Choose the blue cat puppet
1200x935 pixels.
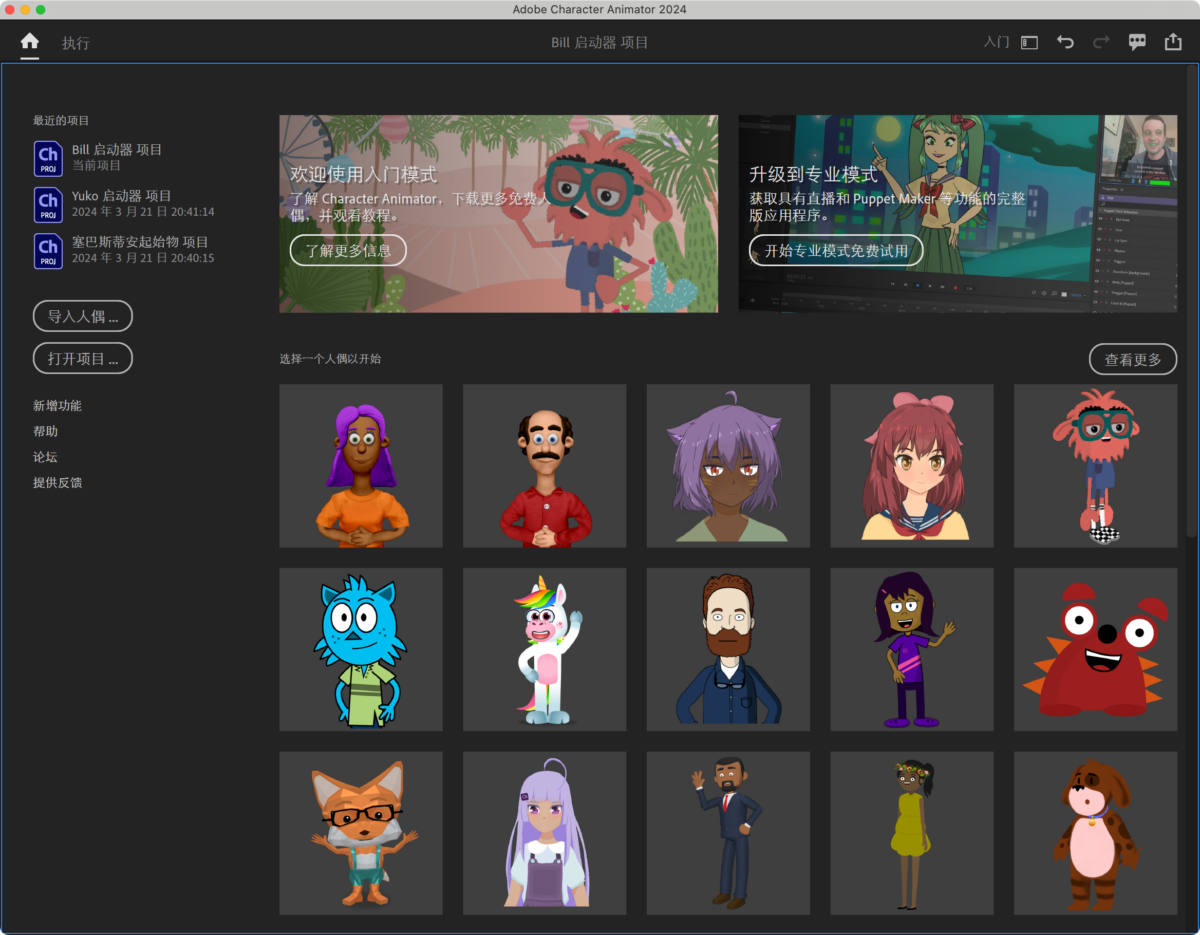tap(361, 650)
